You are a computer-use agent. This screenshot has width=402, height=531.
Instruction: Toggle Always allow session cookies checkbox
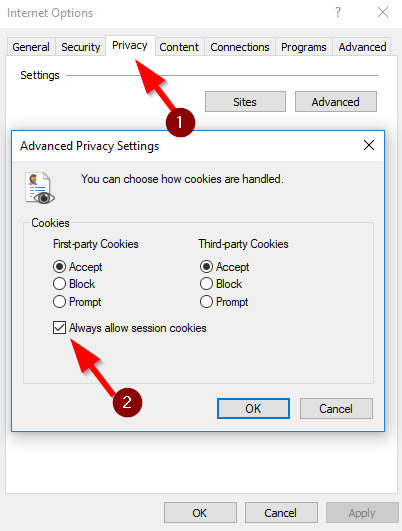pyautogui.click(x=59, y=327)
